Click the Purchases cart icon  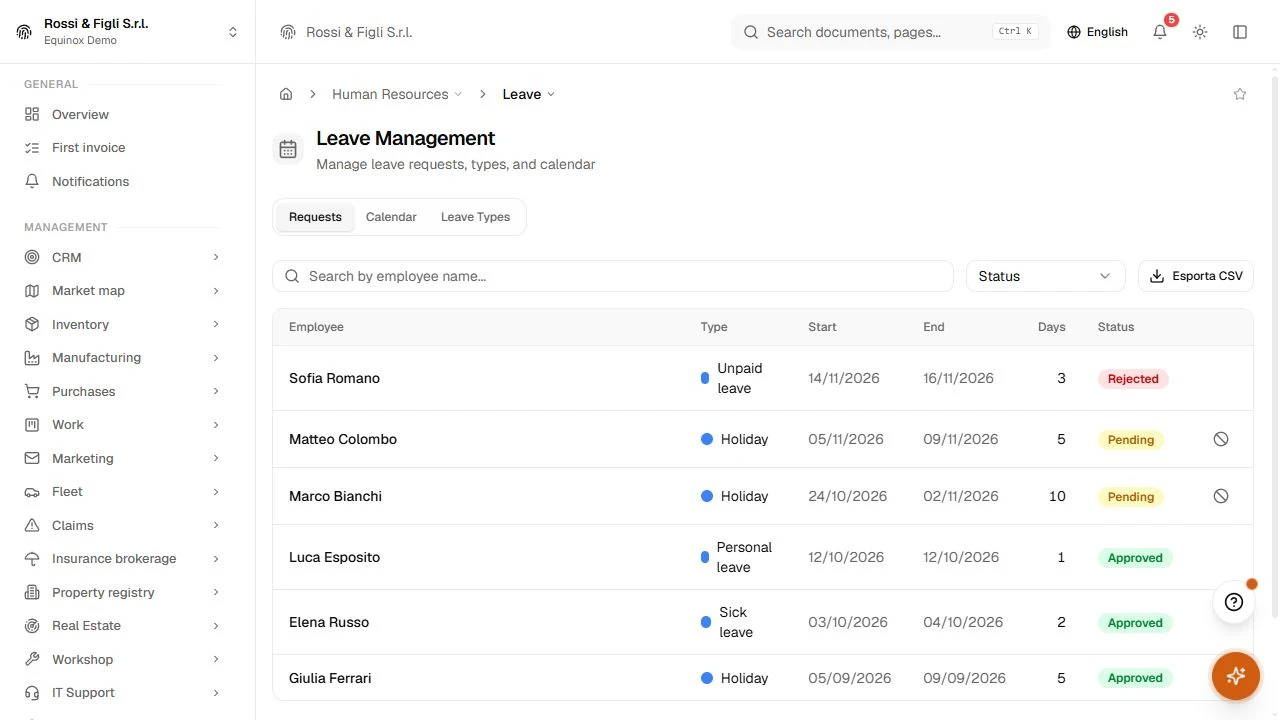click(x=32, y=391)
